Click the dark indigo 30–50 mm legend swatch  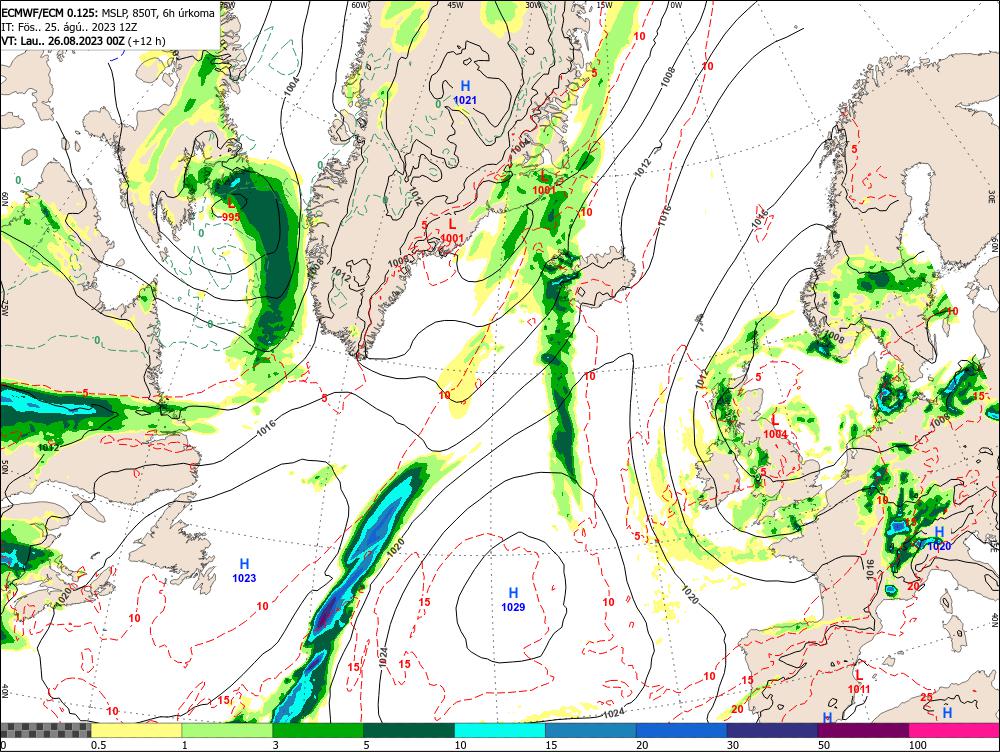click(772, 730)
